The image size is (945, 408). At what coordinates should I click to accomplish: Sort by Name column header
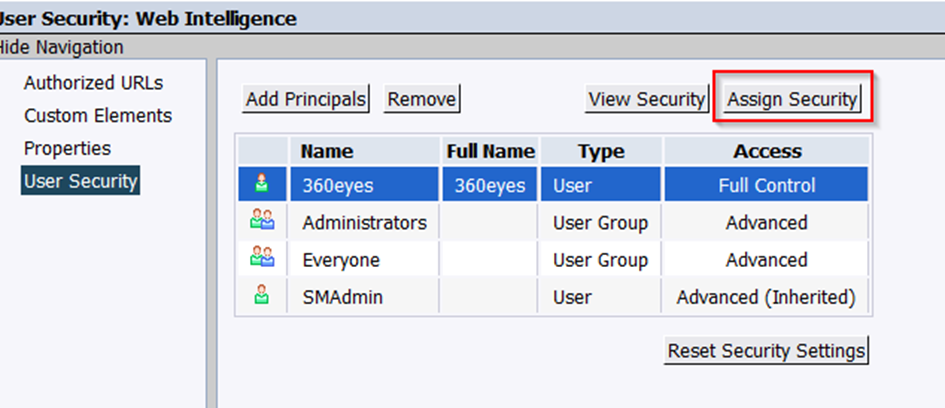pos(327,151)
